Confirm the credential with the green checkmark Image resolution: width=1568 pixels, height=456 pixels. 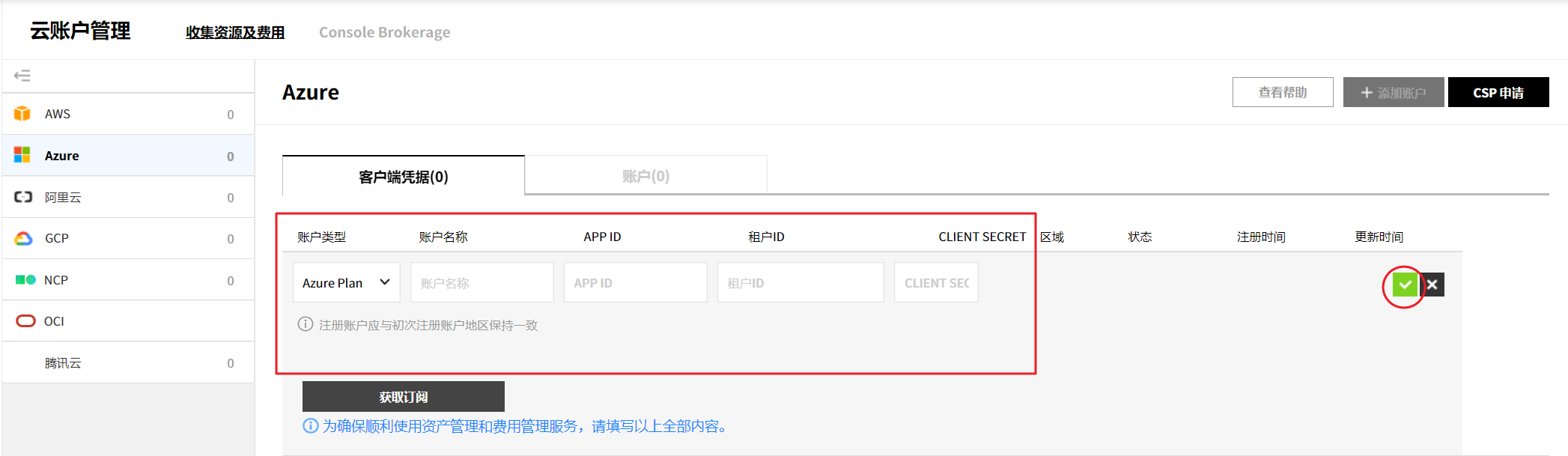tap(1405, 285)
